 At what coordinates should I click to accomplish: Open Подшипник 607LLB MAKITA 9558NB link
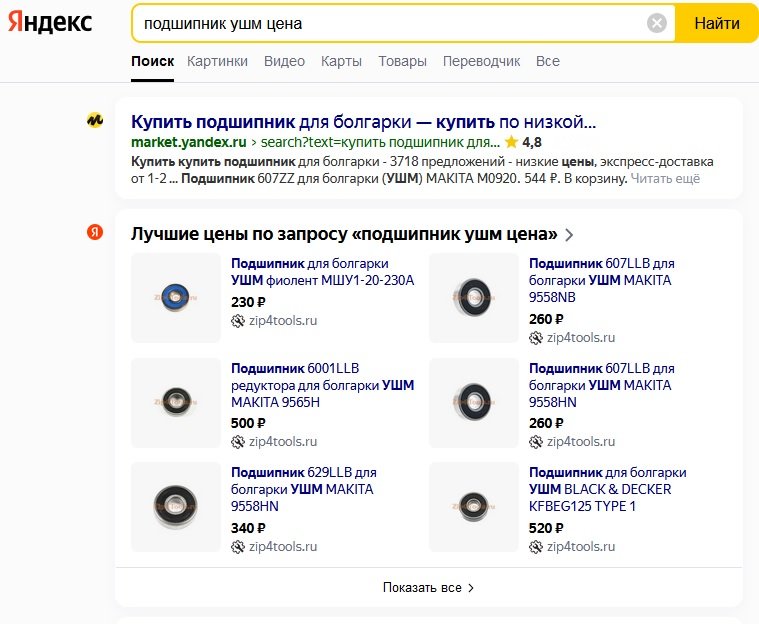(601, 280)
